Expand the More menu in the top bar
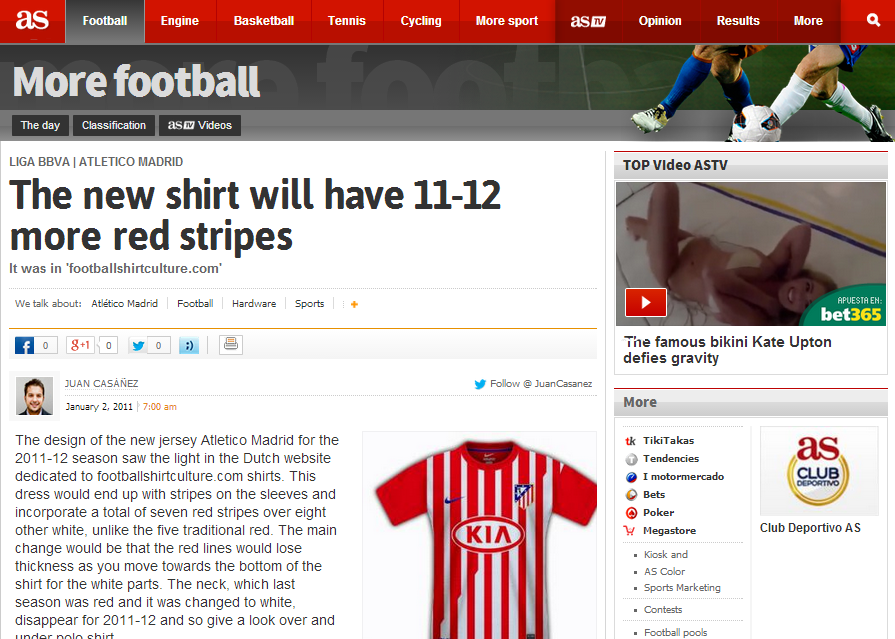Image resolution: width=895 pixels, height=639 pixels. tap(808, 21)
